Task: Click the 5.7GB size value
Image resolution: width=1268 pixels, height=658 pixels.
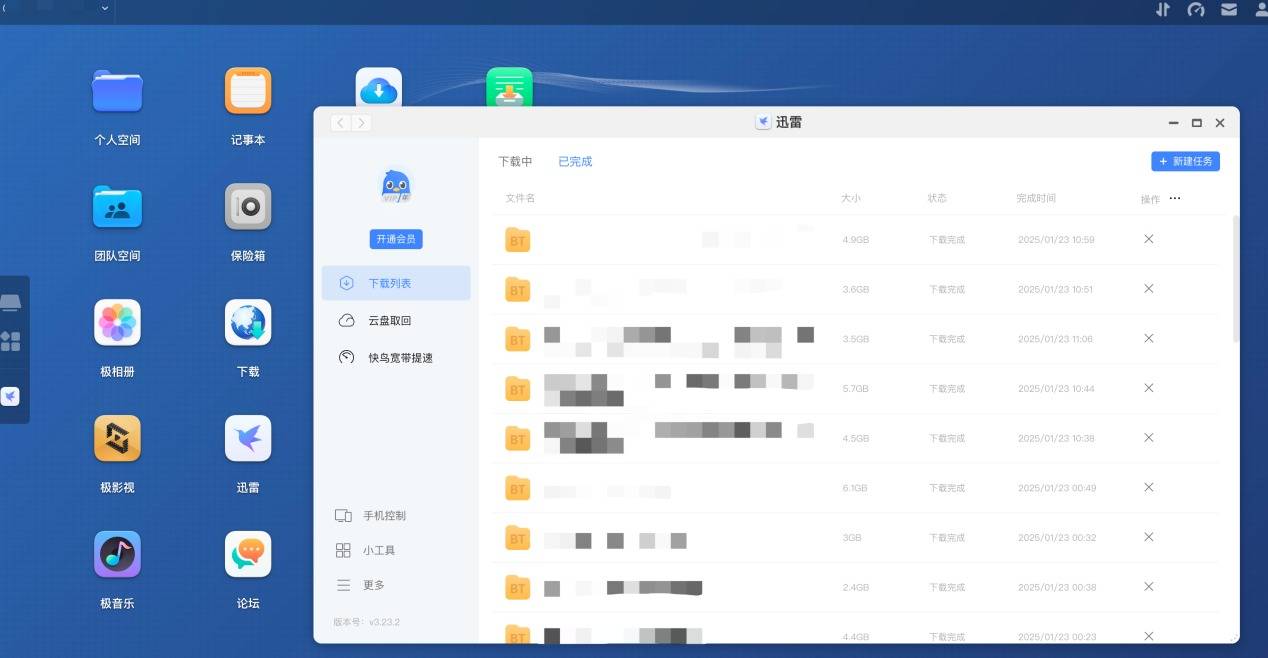Action: coord(856,388)
